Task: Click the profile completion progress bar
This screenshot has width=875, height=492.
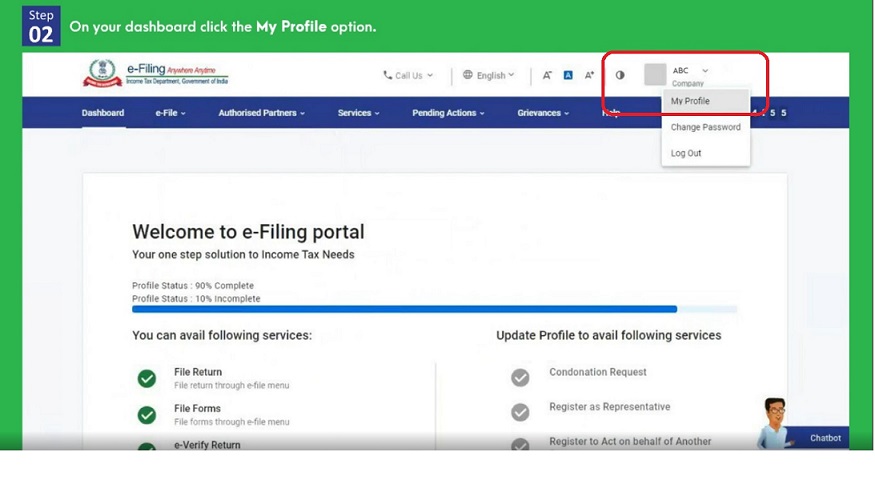Action: (405, 309)
